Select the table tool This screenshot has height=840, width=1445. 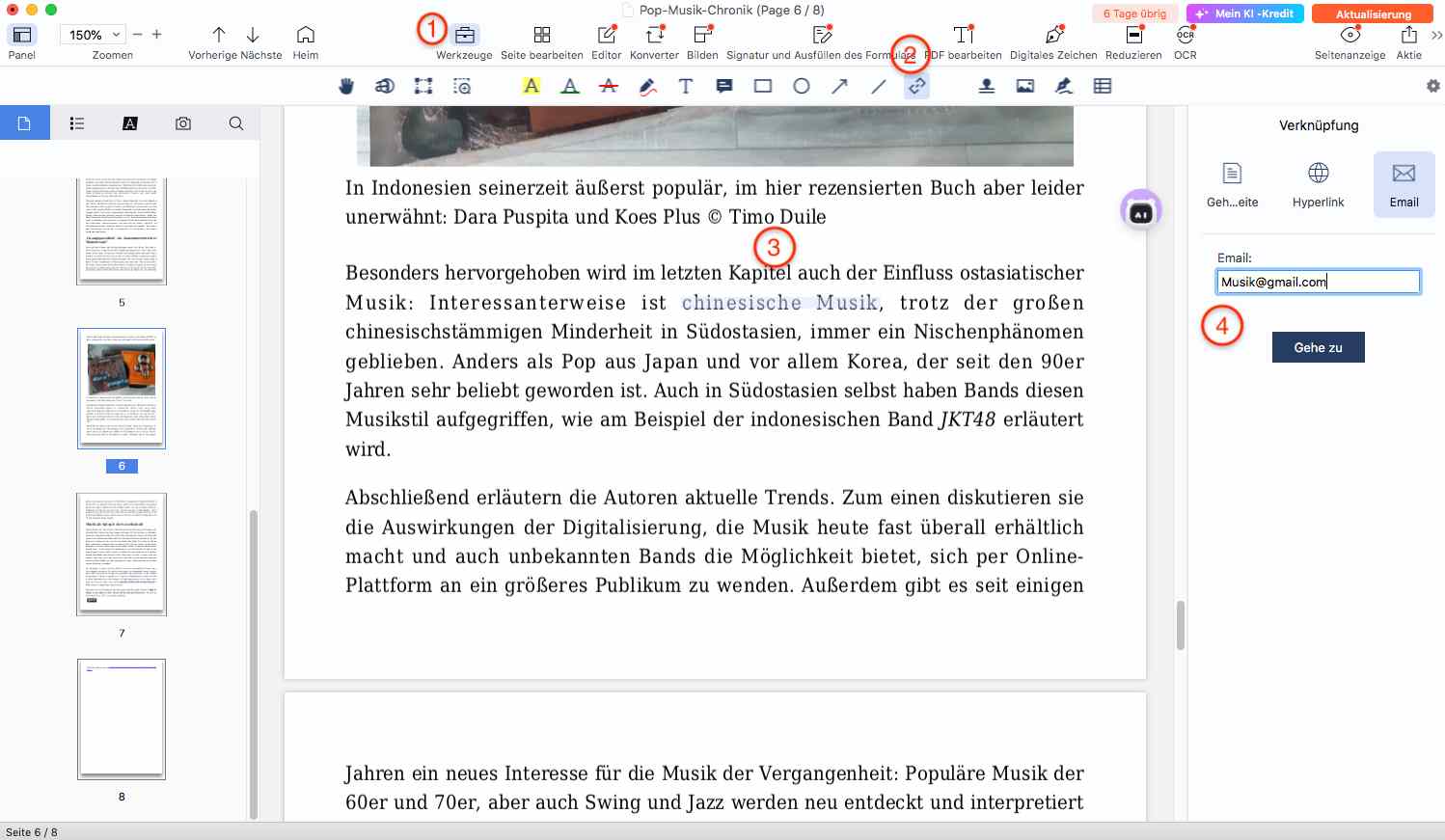tap(1103, 86)
